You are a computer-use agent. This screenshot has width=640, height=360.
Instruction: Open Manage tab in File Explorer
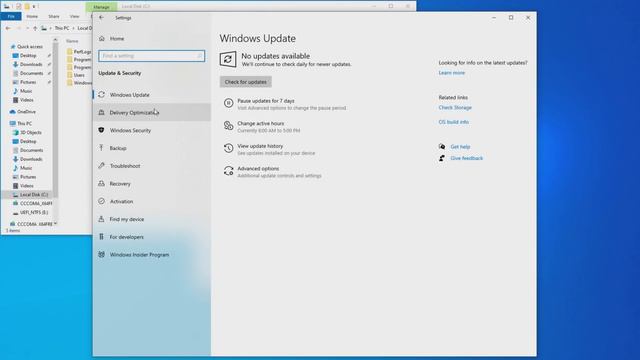point(101,7)
